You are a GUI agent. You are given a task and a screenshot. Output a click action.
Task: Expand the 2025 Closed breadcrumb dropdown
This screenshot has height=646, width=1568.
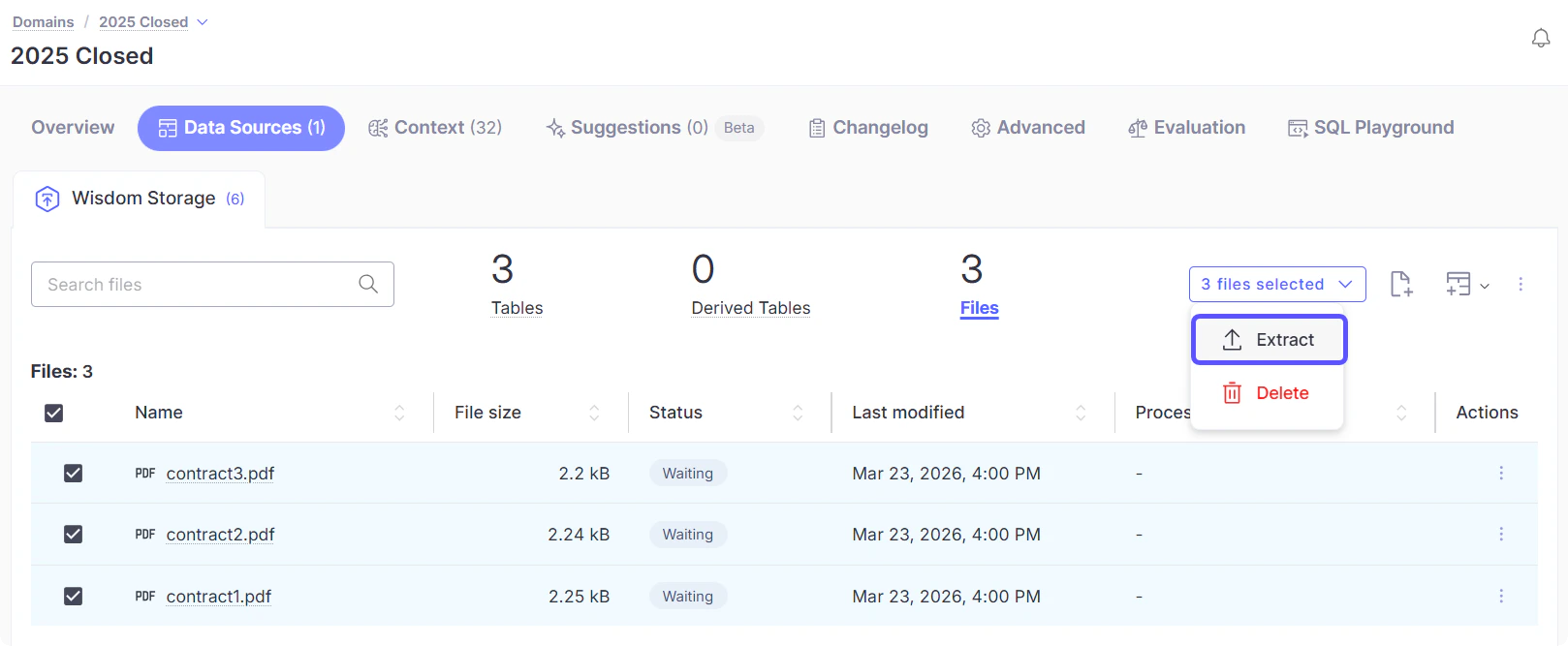(x=203, y=22)
